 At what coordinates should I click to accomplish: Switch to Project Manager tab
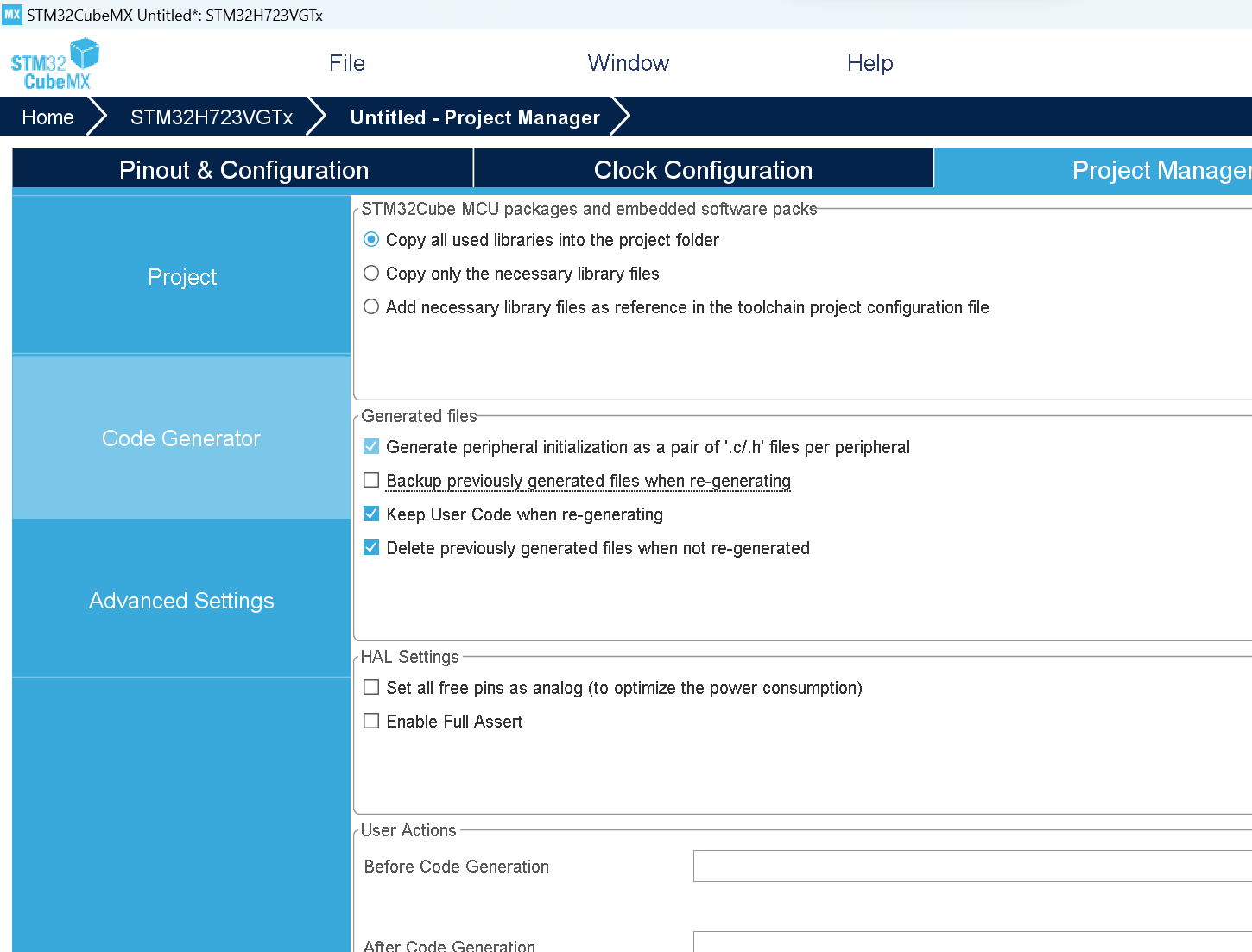[1093, 169]
